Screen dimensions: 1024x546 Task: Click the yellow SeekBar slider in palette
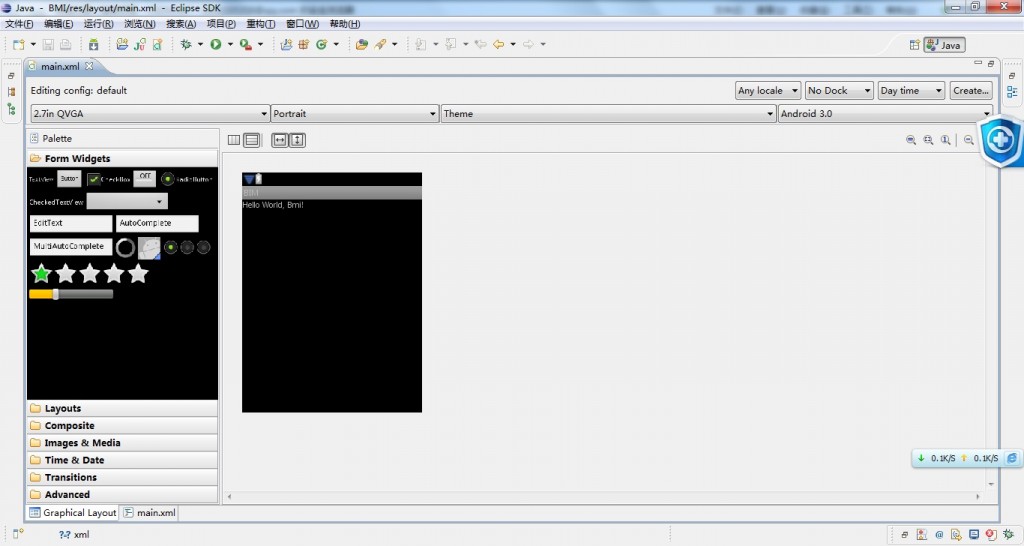click(x=71, y=295)
